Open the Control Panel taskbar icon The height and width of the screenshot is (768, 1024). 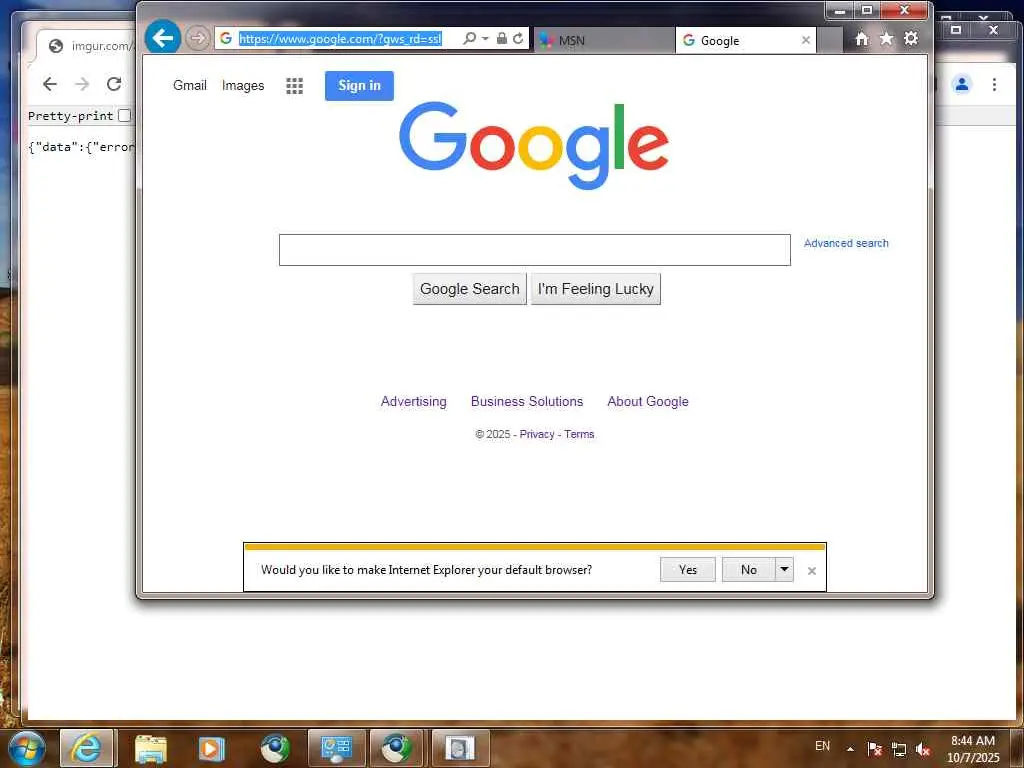point(336,748)
